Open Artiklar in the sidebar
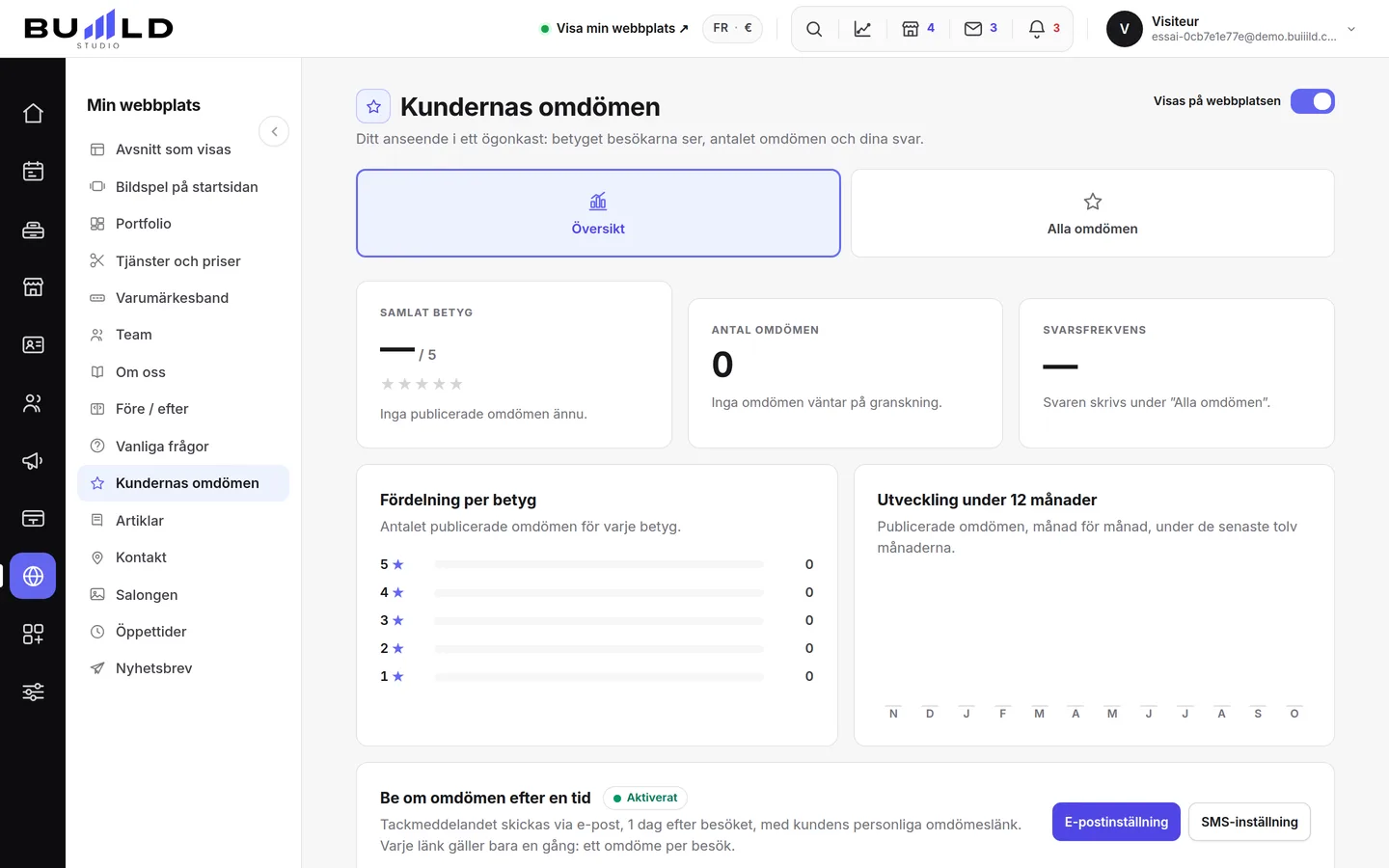Screen dimensions: 1389x868 click(x=183, y=521)
